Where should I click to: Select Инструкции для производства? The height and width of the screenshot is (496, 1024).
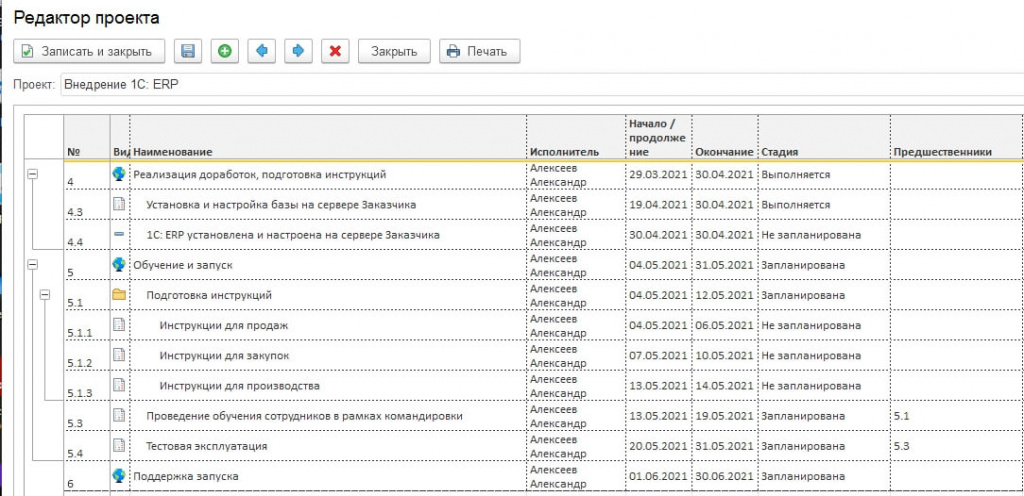[x=240, y=385]
